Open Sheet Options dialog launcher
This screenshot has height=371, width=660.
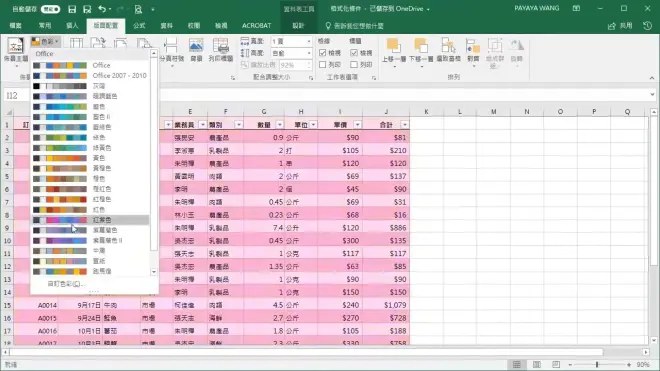(x=374, y=78)
